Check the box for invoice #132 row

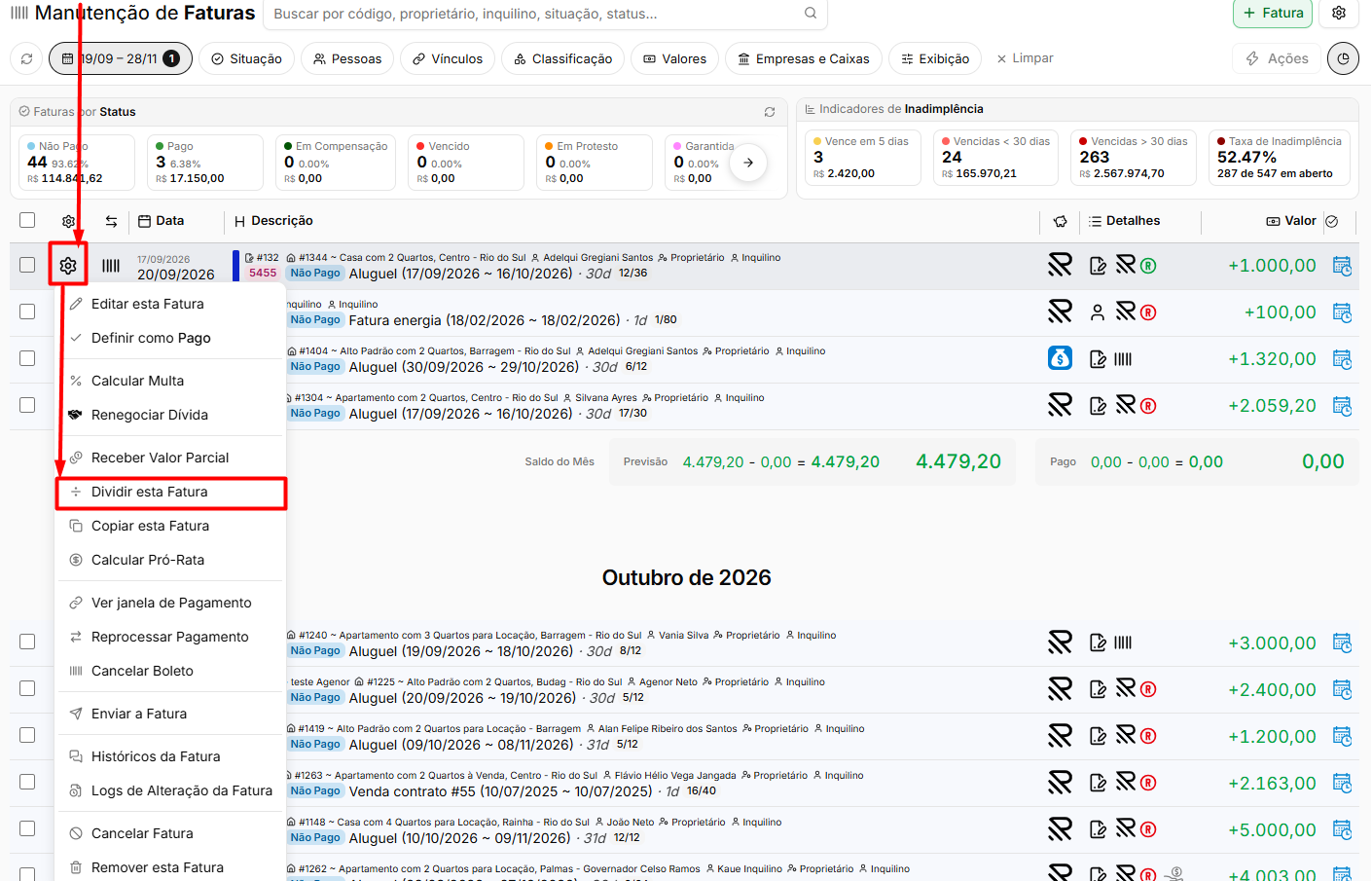(27, 265)
